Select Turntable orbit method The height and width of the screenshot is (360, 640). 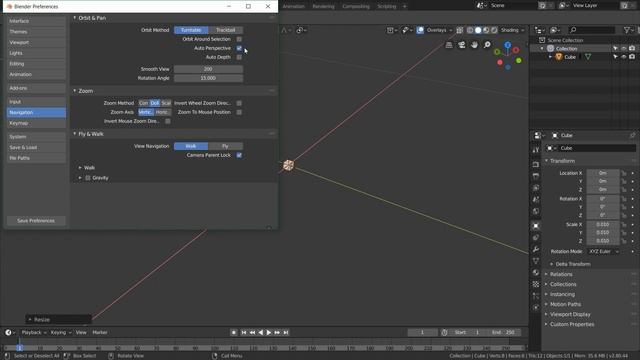pos(191,30)
